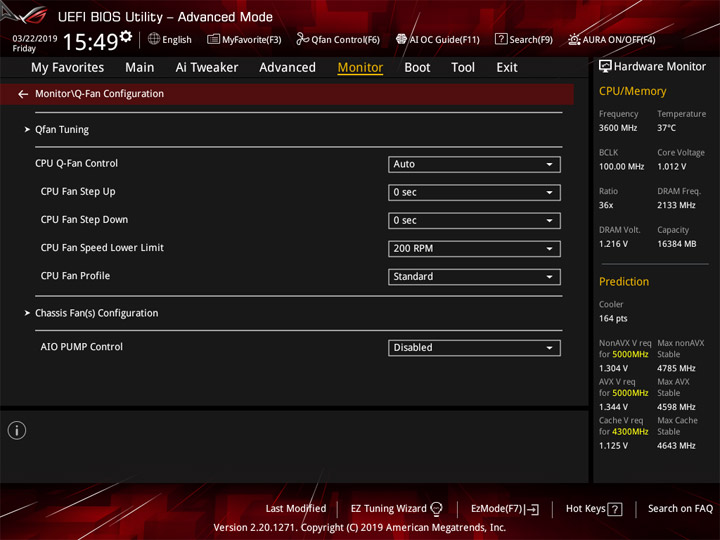Launch AI OC Guide(F11)
The height and width of the screenshot is (540, 720).
click(437, 39)
